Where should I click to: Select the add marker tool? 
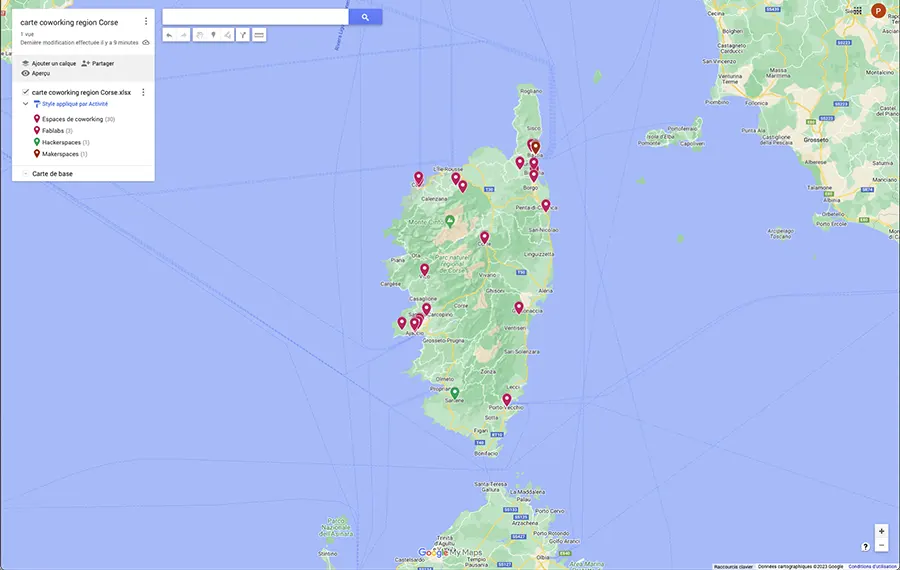(x=213, y=35)
